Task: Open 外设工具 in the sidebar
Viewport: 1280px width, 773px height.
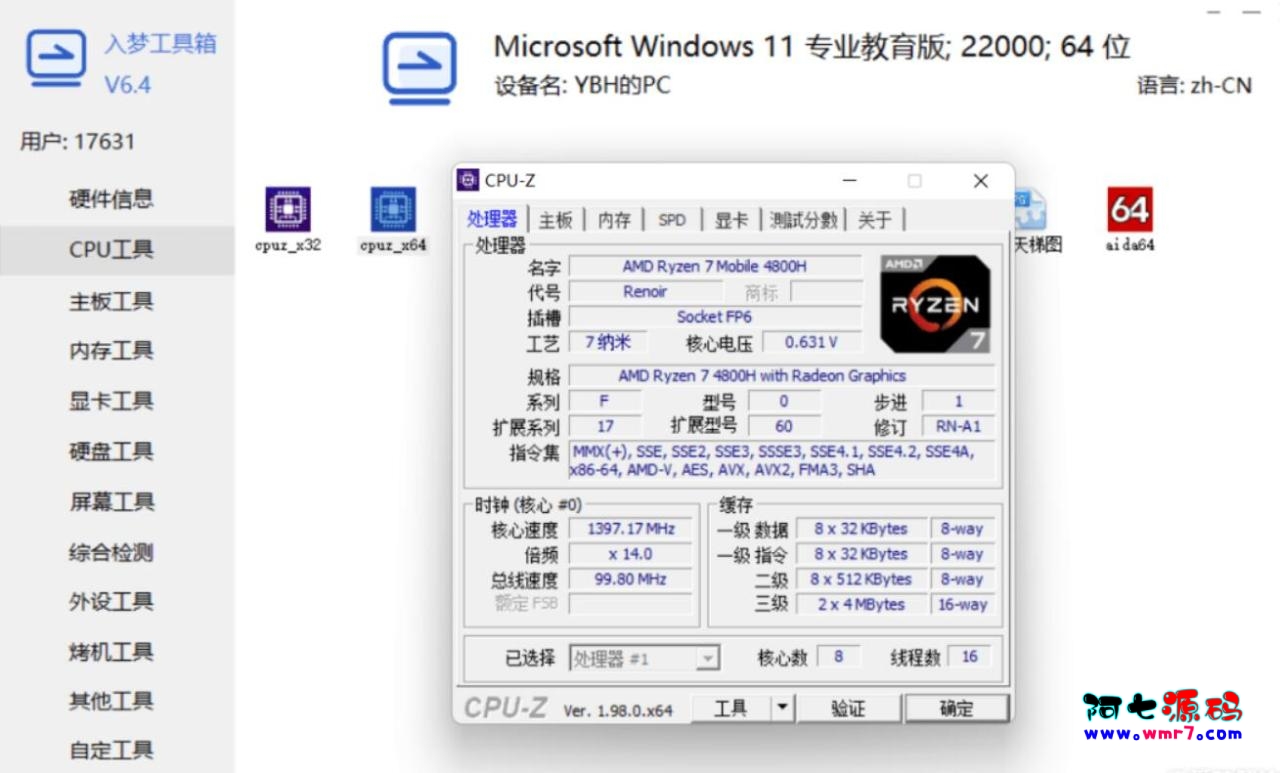Action: coord(111,602)
